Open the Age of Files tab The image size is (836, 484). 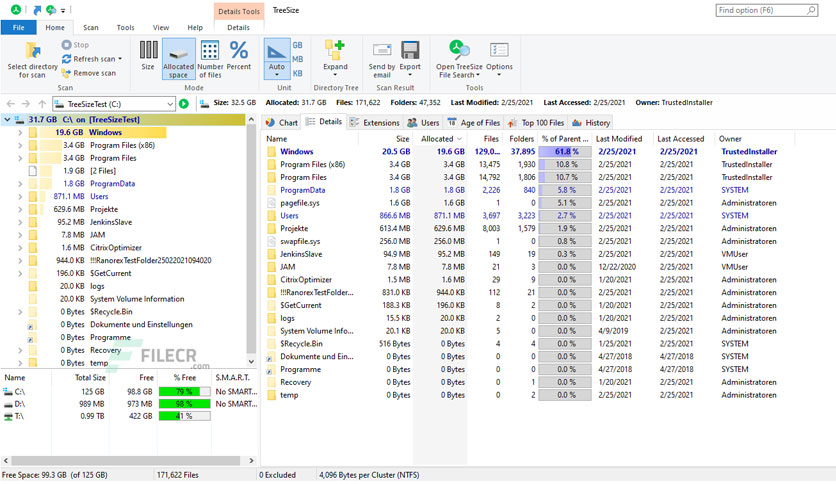[x=473, y=123]
